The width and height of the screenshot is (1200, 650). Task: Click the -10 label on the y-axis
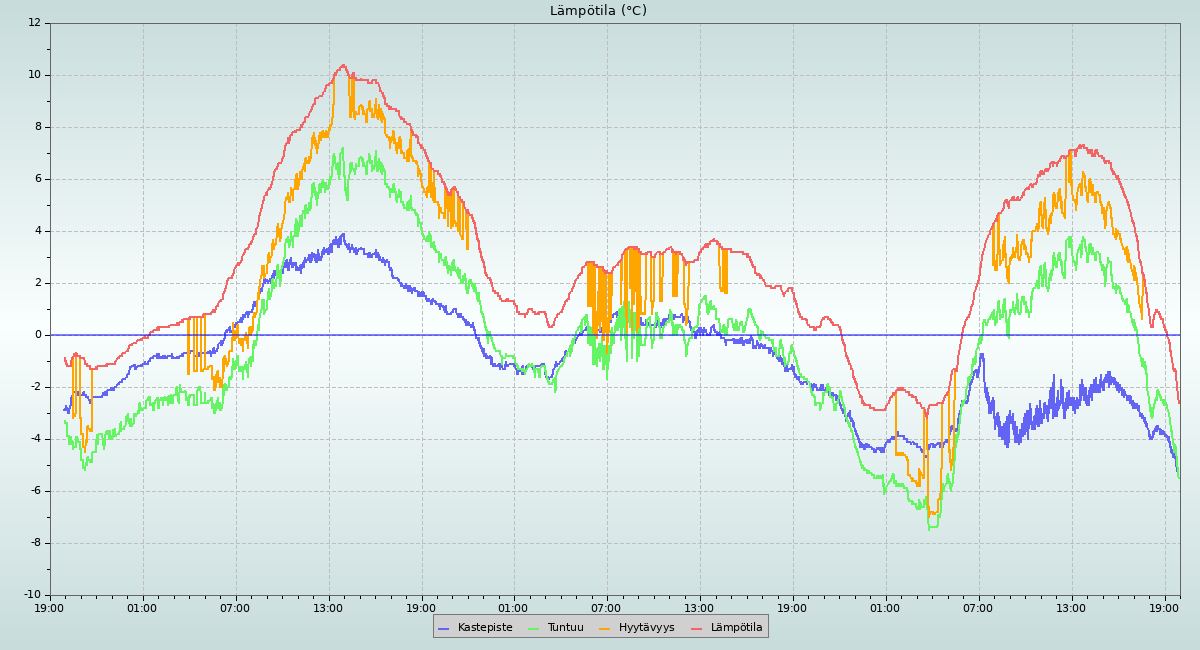coord(31,595)
